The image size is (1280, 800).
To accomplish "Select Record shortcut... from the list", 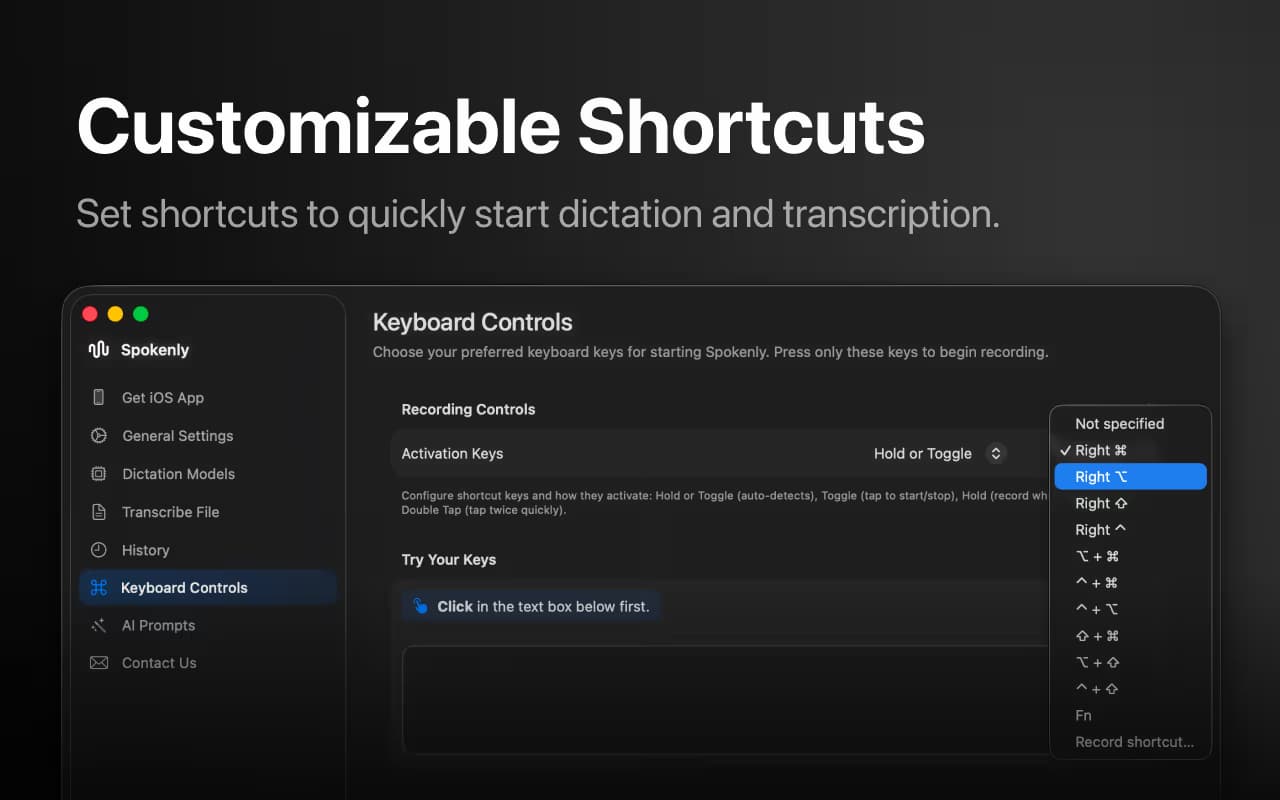I will 1133,741.
